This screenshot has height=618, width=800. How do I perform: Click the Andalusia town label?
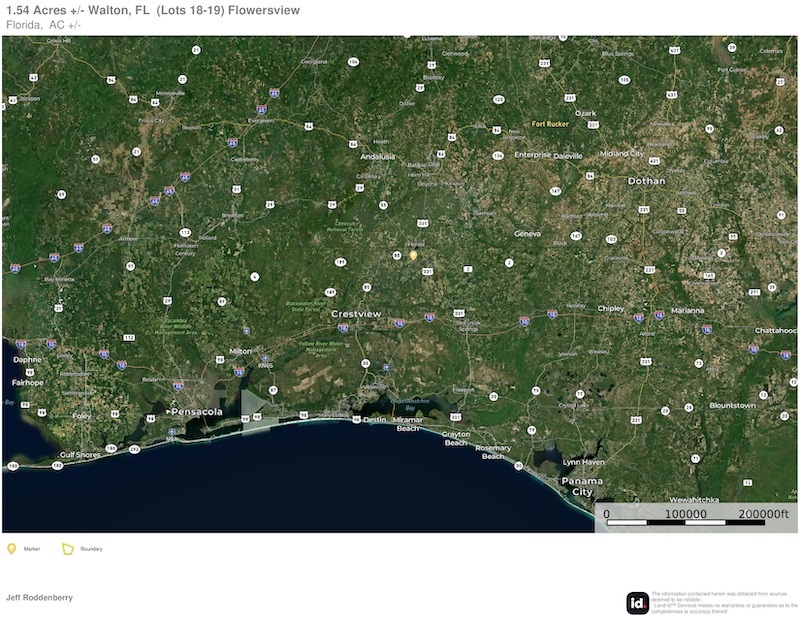377,156
